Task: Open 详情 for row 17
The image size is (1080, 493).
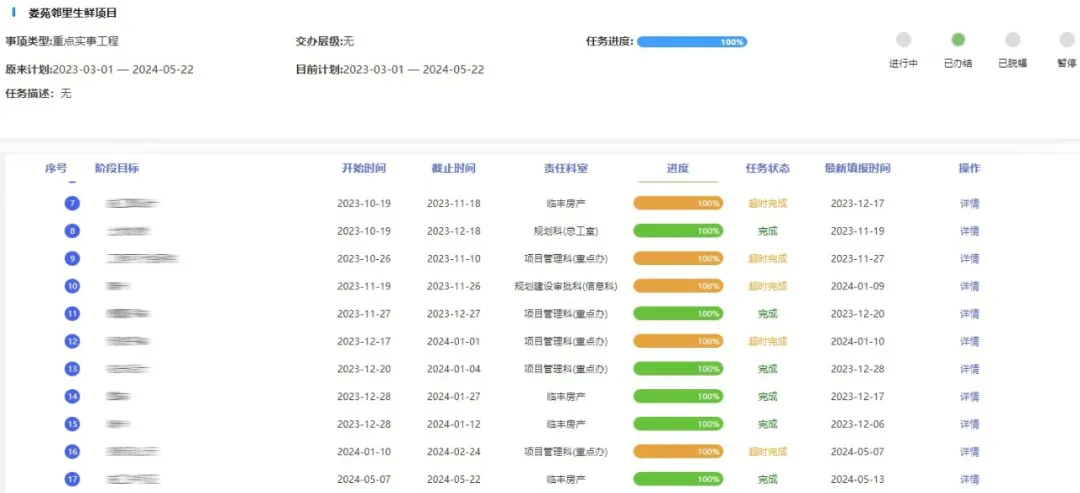Action: [x=969, y=479]
